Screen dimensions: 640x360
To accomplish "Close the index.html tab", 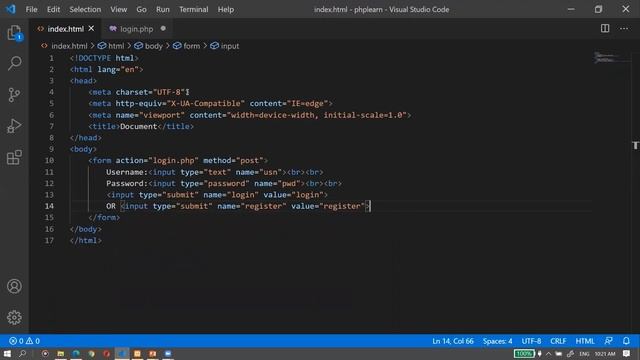I will (x=91, y=29).
